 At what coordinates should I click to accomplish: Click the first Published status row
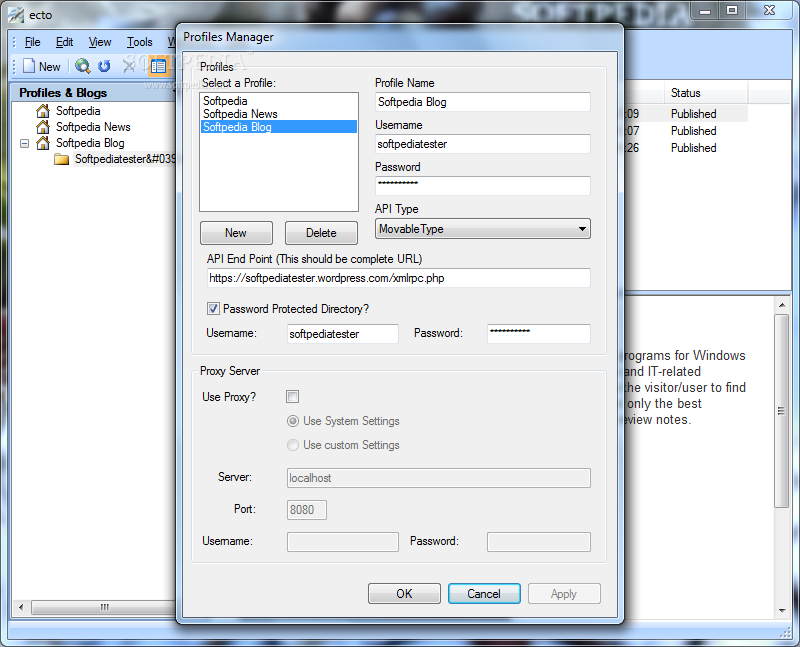click(x=694, y=114)
